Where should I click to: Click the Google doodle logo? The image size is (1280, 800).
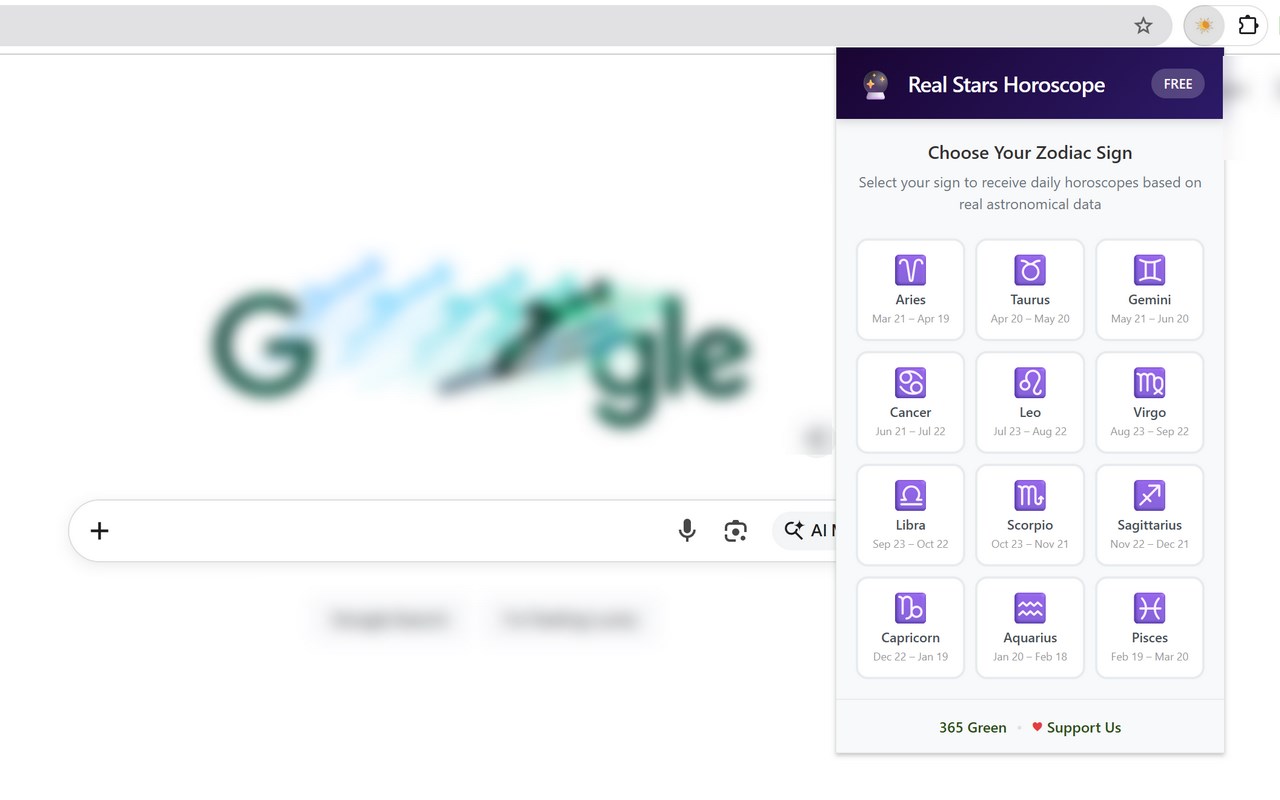coord(480,345)
